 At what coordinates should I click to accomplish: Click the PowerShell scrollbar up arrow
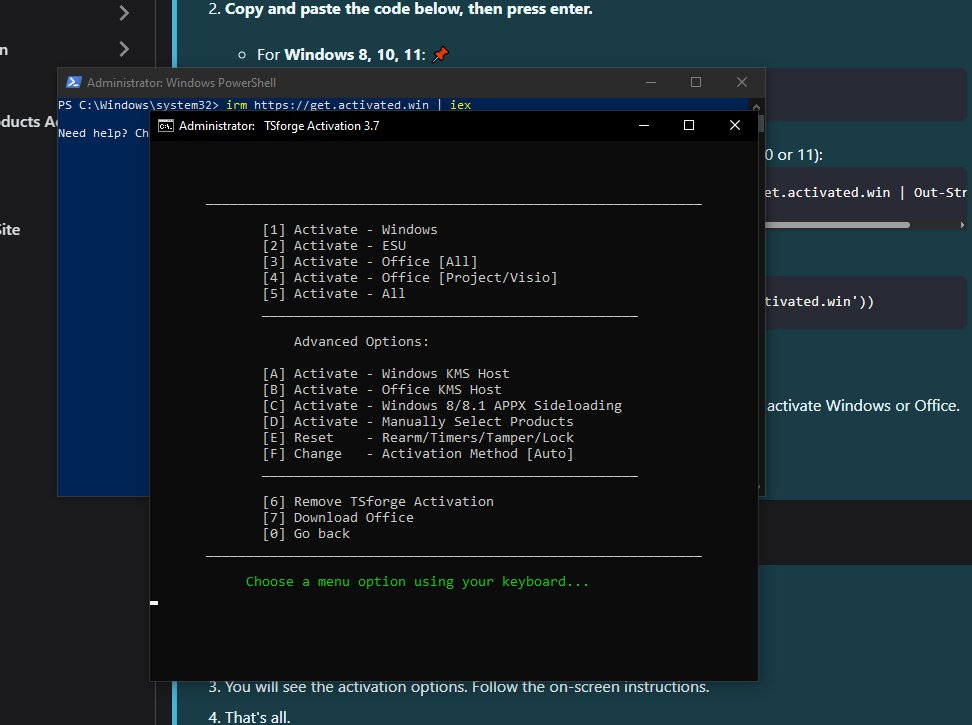(x=756, y=107)
